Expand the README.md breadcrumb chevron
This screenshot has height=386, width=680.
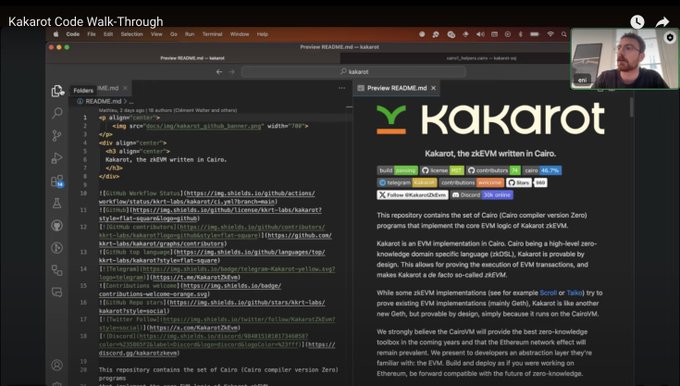[x=126, y=101]
